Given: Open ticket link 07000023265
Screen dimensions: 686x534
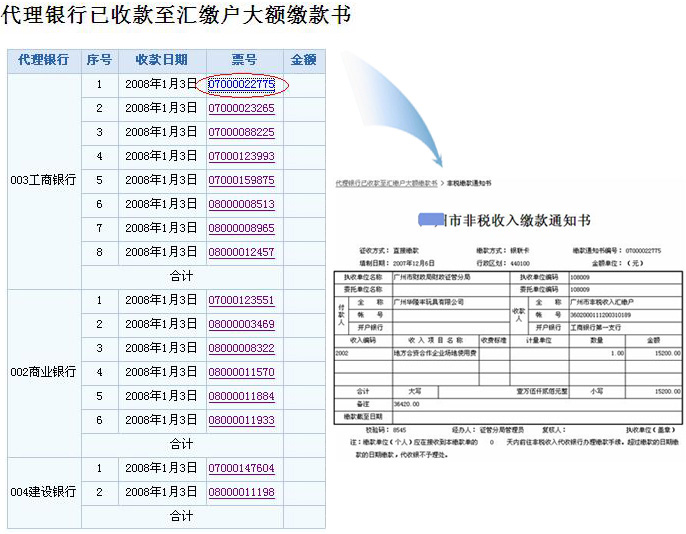Looking at the screenshot, I should point(241,108).
